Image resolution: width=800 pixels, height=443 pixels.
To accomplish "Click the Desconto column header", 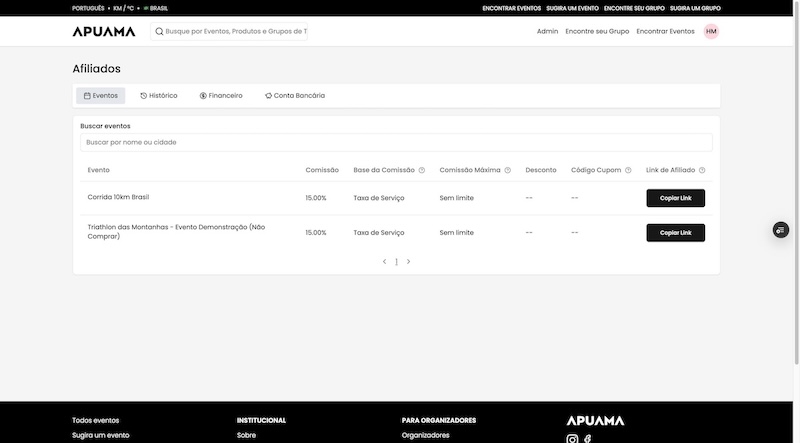I will pos(541,170).
